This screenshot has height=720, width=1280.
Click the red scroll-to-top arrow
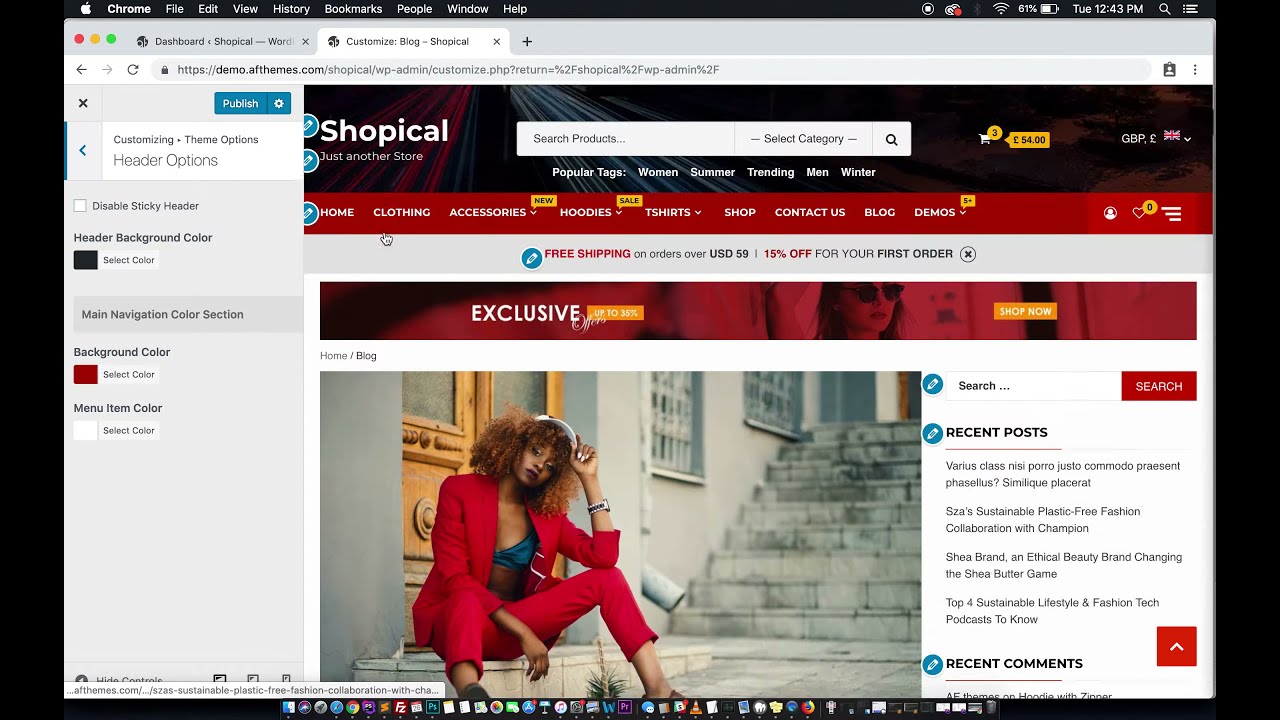coord(1176,646)
